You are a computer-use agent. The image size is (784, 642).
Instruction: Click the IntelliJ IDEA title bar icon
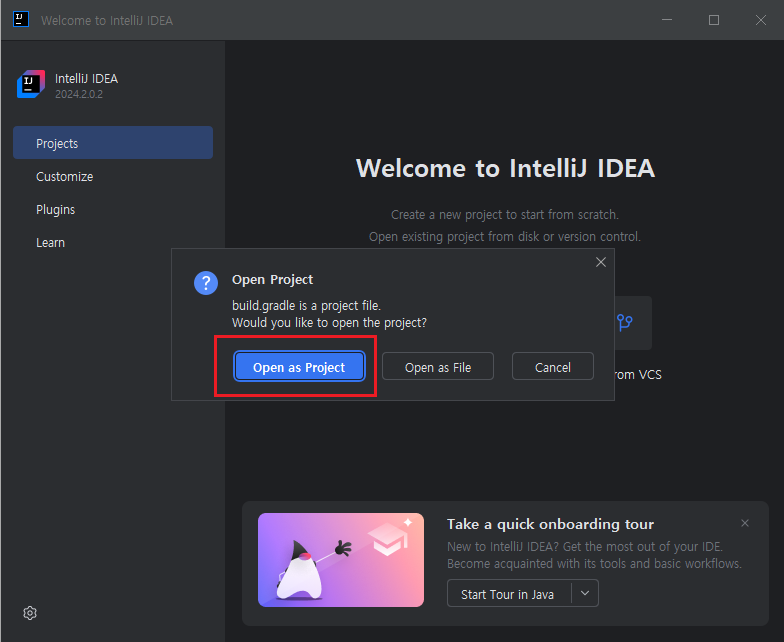[x=21, y=20]
